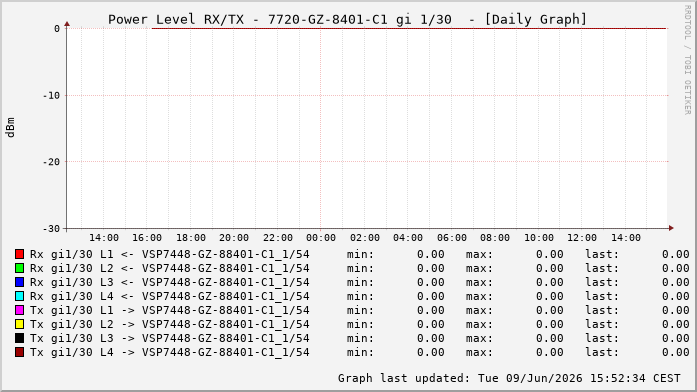Click the 02:00 time axis label
Viewport: 697px width, 392px height.
tap(365, 238)
